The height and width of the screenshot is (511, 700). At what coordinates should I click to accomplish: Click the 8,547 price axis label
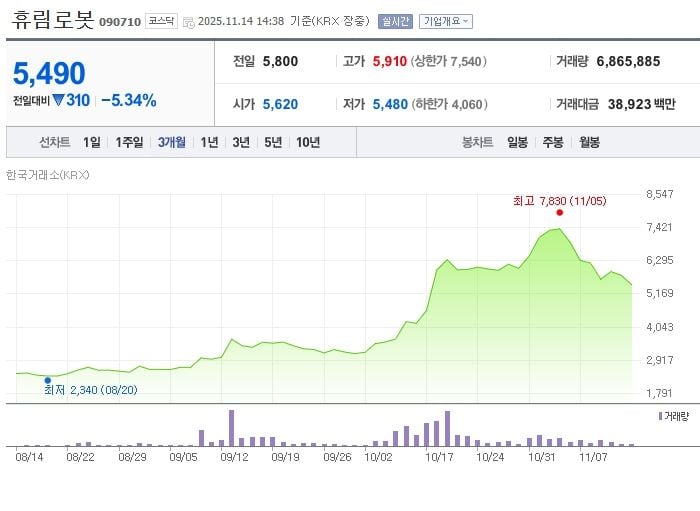[659, 194]
